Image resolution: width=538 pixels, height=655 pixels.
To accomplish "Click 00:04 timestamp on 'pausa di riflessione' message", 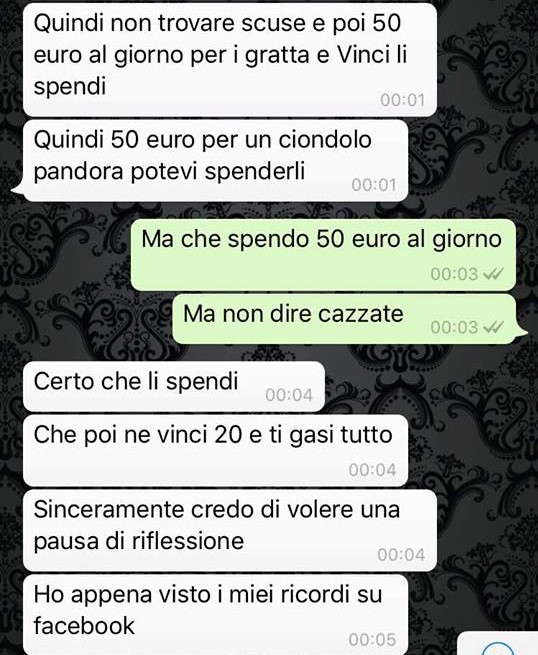I will (x=401, y=555).
